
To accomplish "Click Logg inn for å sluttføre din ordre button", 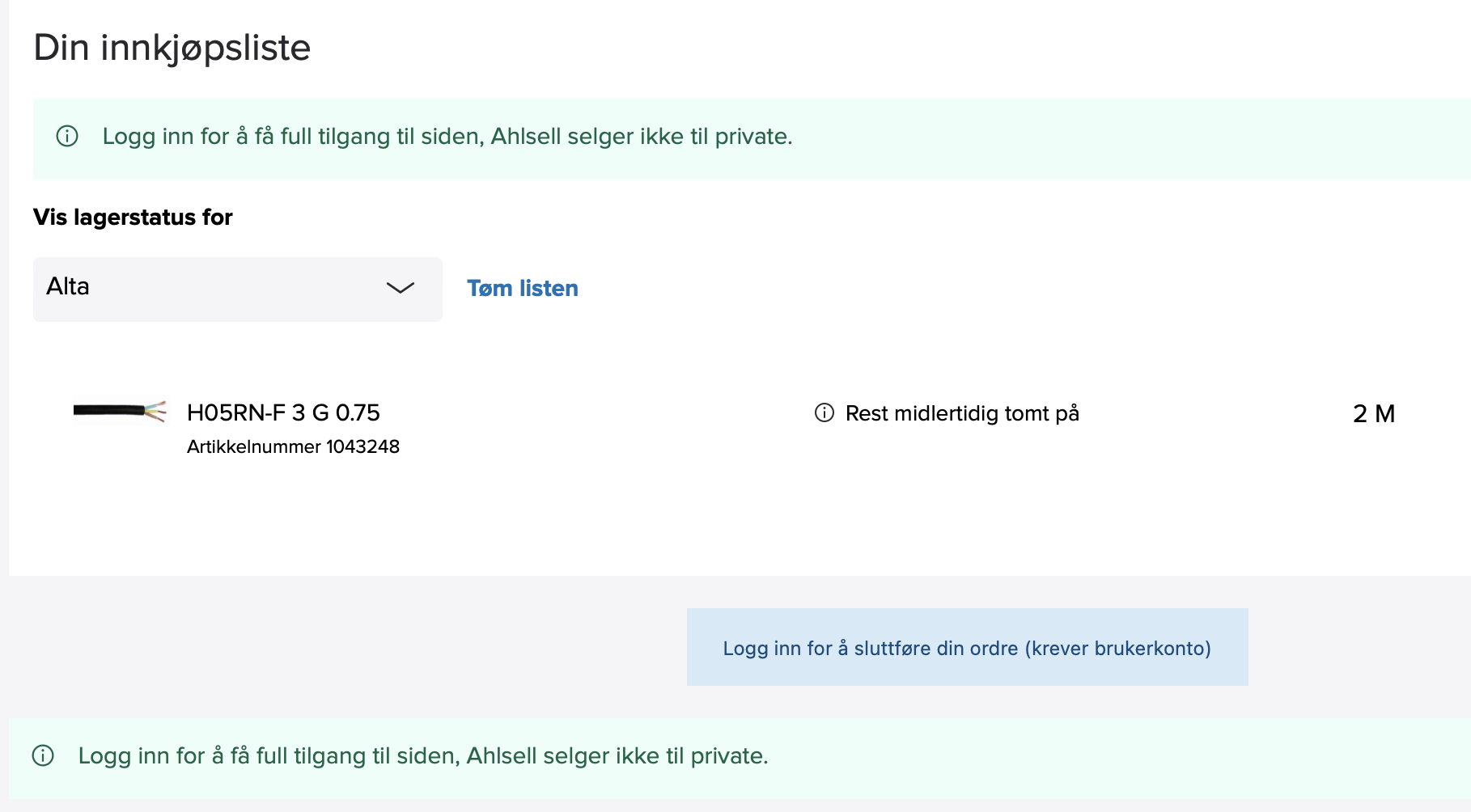I will click(x=967, y=648).
